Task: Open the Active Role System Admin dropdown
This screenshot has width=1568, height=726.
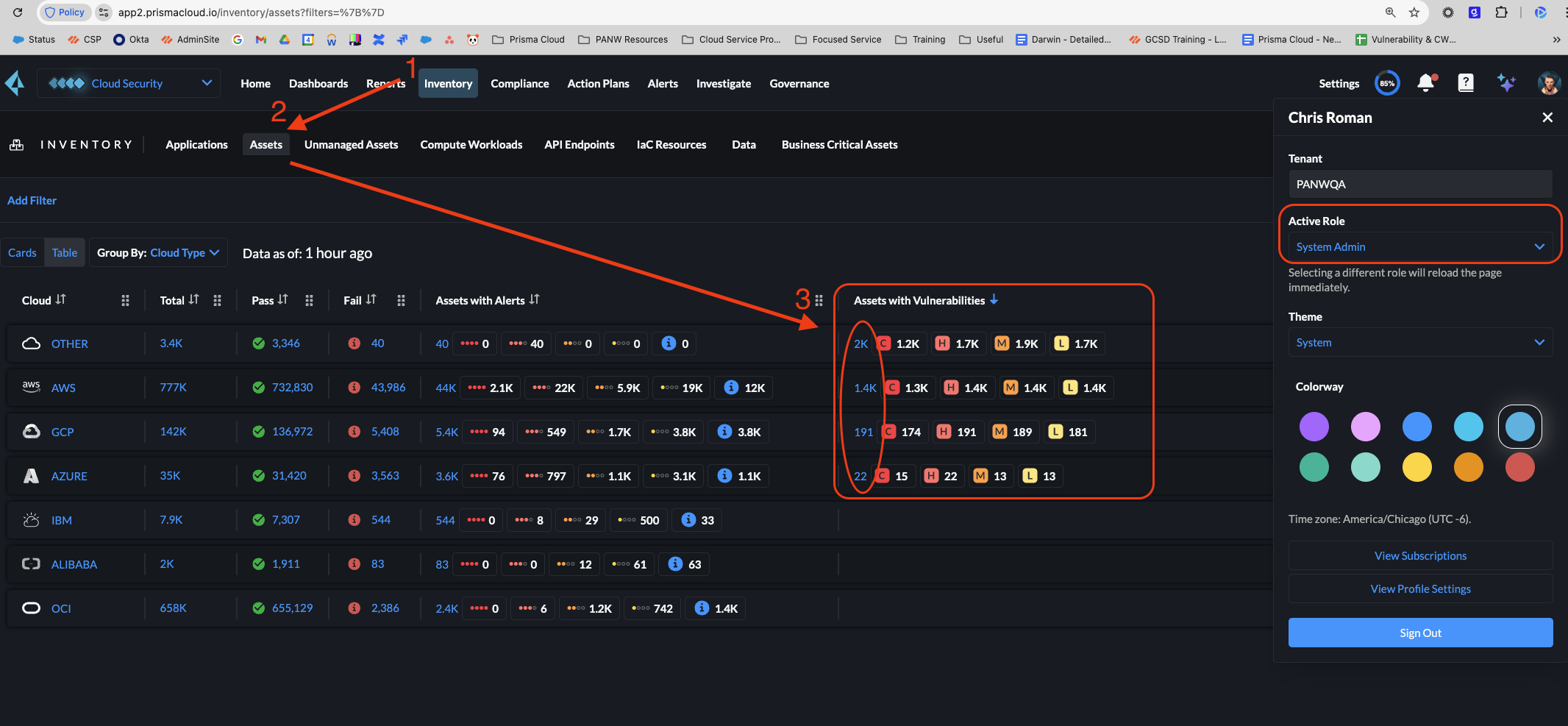Action: (x=1420, y=247)
